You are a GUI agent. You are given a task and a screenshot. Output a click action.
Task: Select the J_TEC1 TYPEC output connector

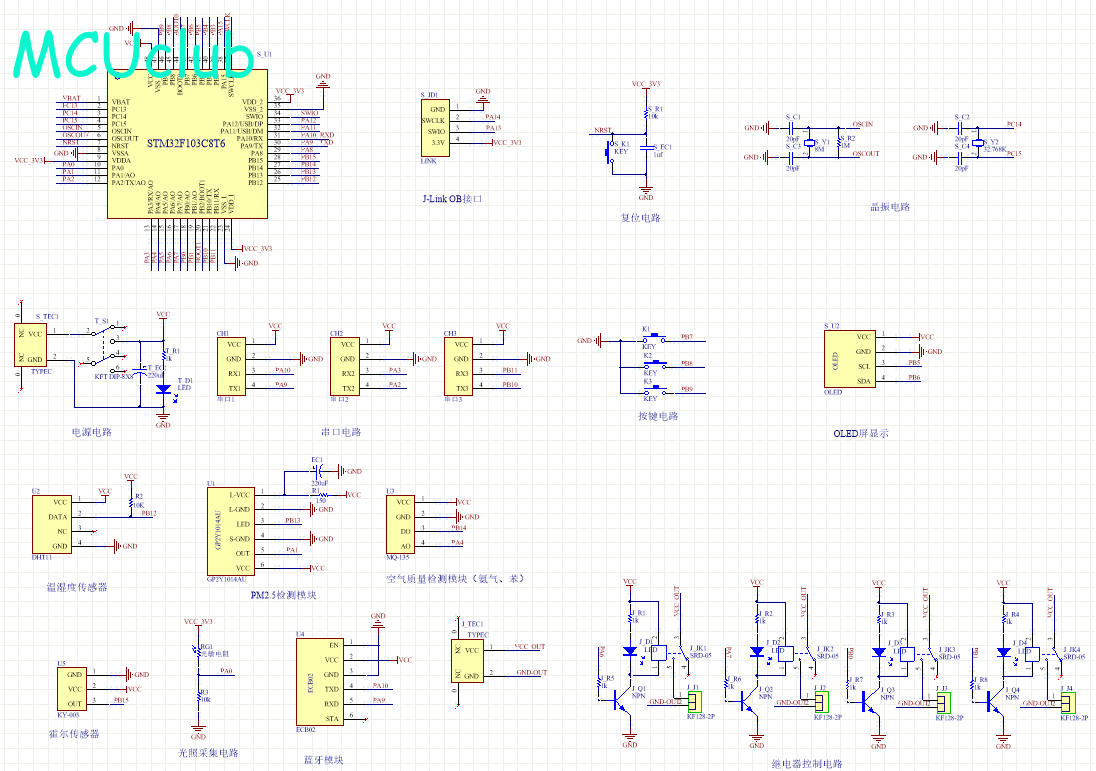467,661
